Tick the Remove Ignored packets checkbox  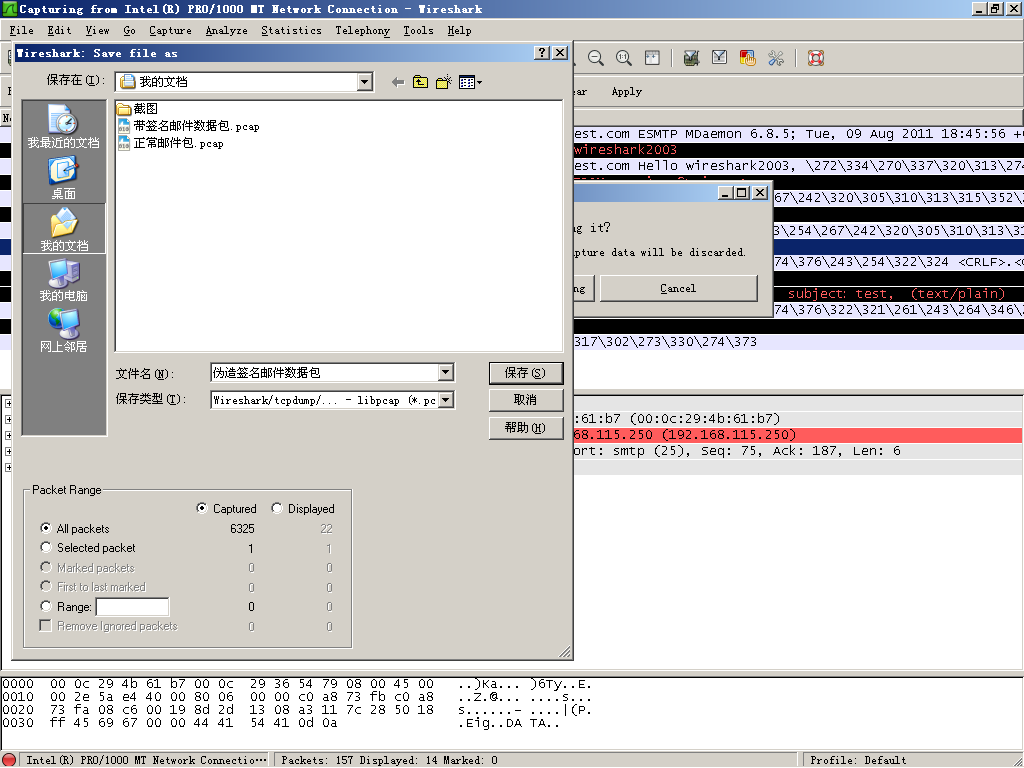click(46, 626)
